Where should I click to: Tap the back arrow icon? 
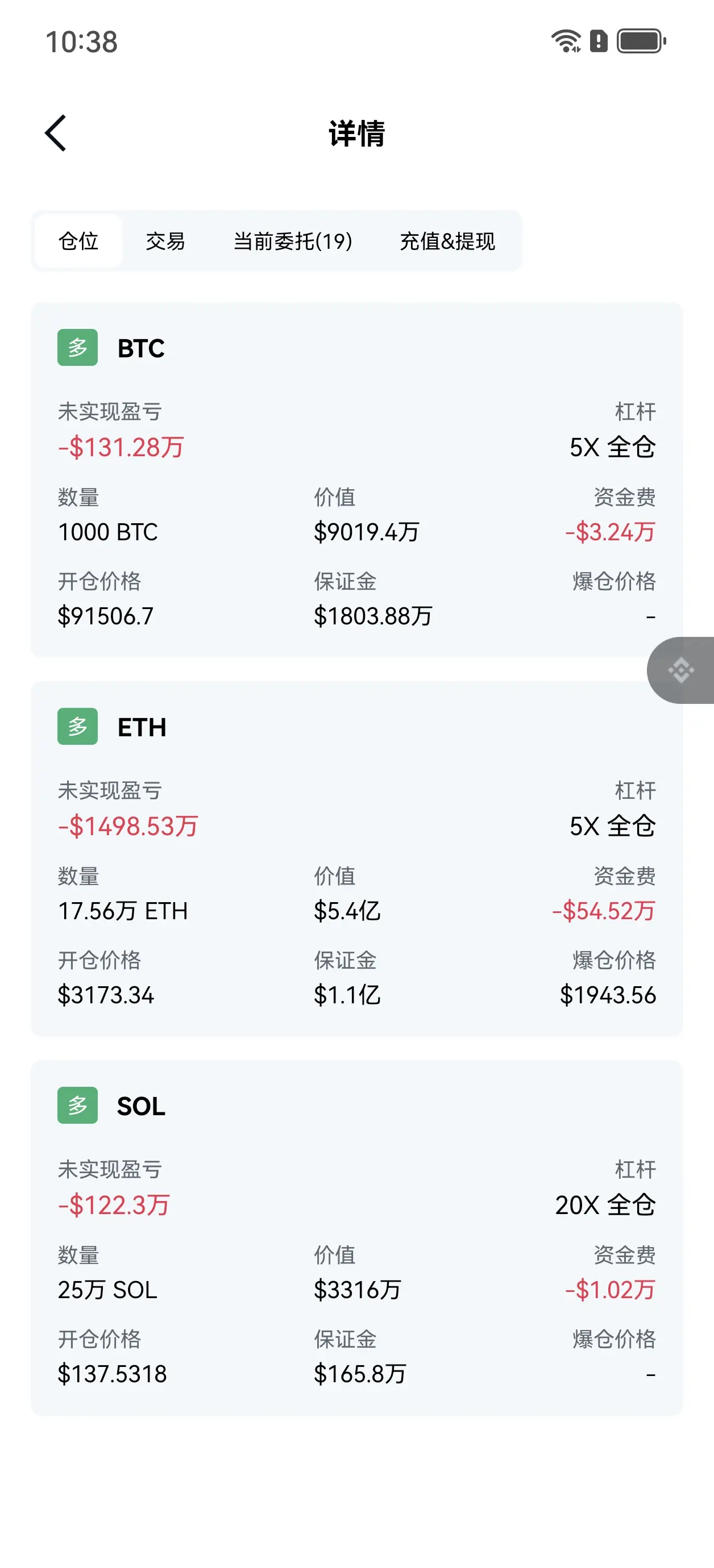[56, 133]
